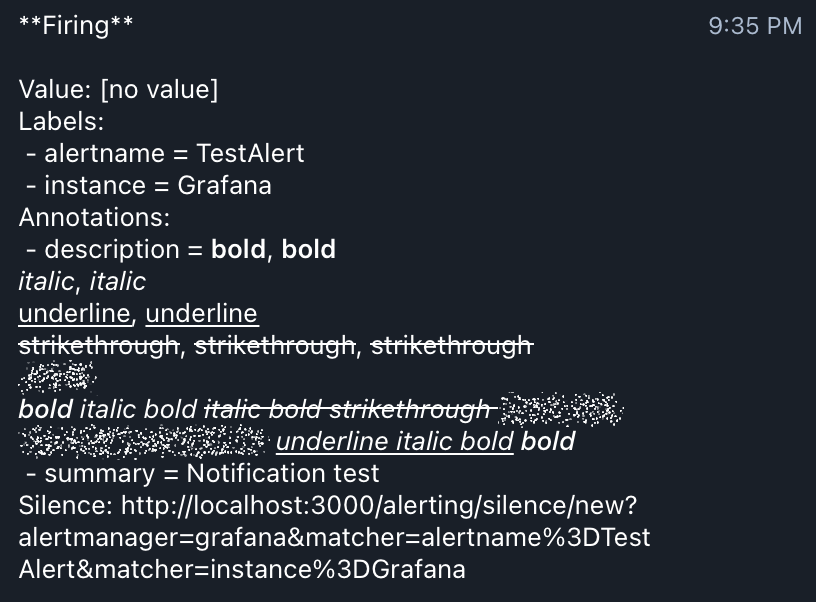Image resolution: width=816 pixels, height=602 pixels.
Task: Reveal the long spoiler before 'underline italic bold'
Action: point(143,441)
